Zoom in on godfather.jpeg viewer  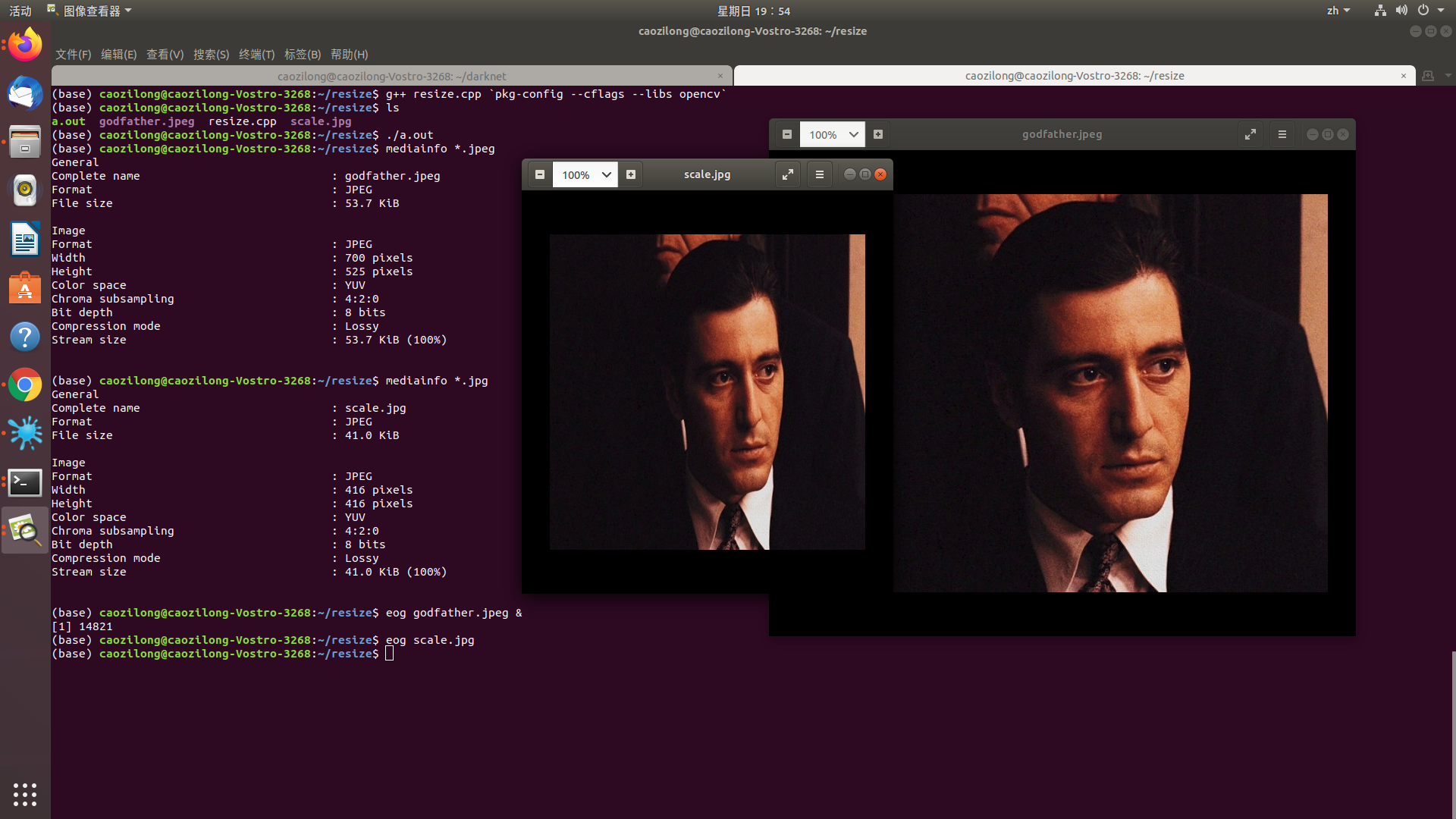click(x=878, y=134)
